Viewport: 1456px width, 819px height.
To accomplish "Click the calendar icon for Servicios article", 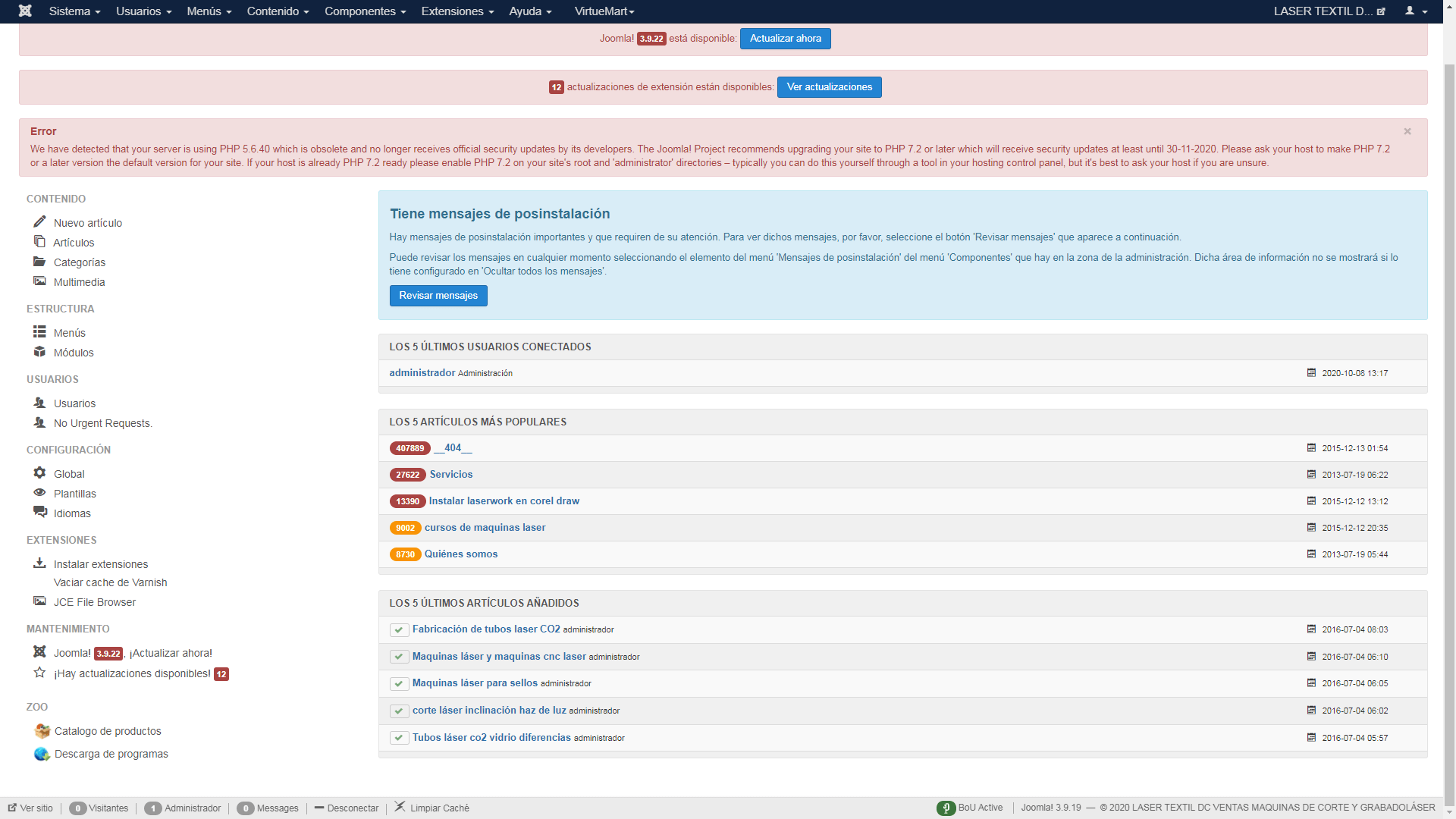I will tap(1311, 474).
